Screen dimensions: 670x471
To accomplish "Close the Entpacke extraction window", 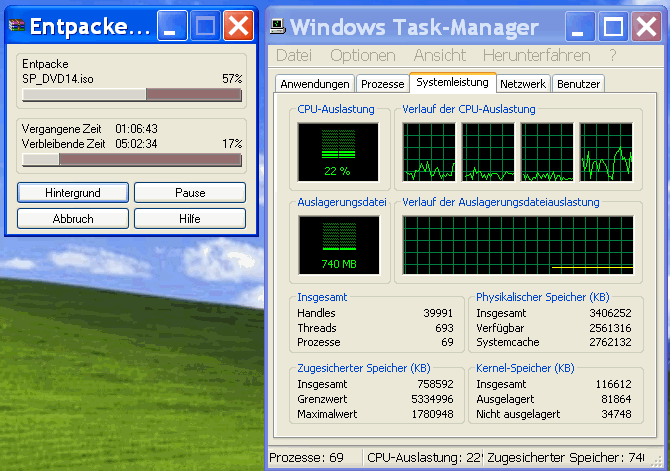I will [x=238, y=26].
